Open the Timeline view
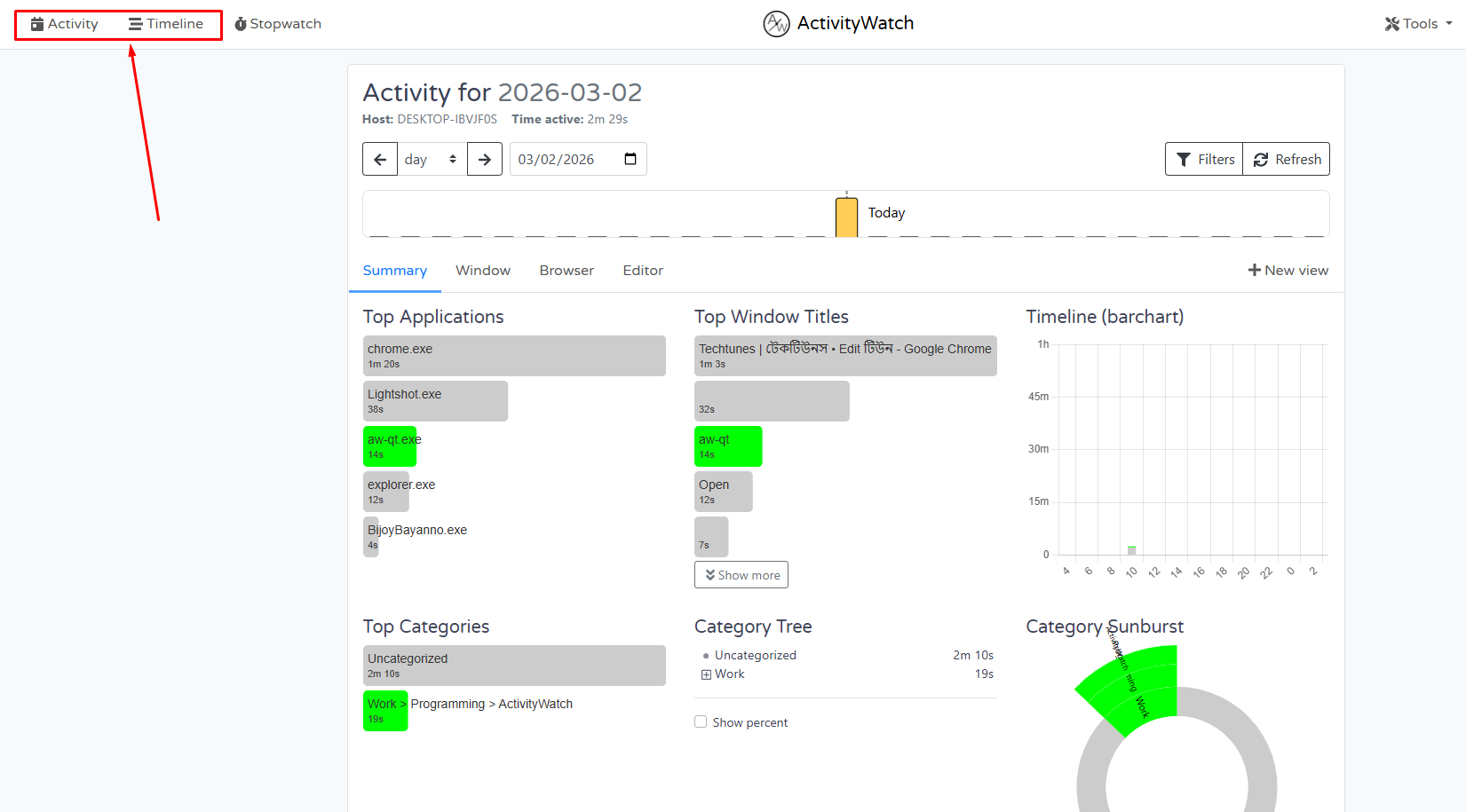 (x=166, y=24)
